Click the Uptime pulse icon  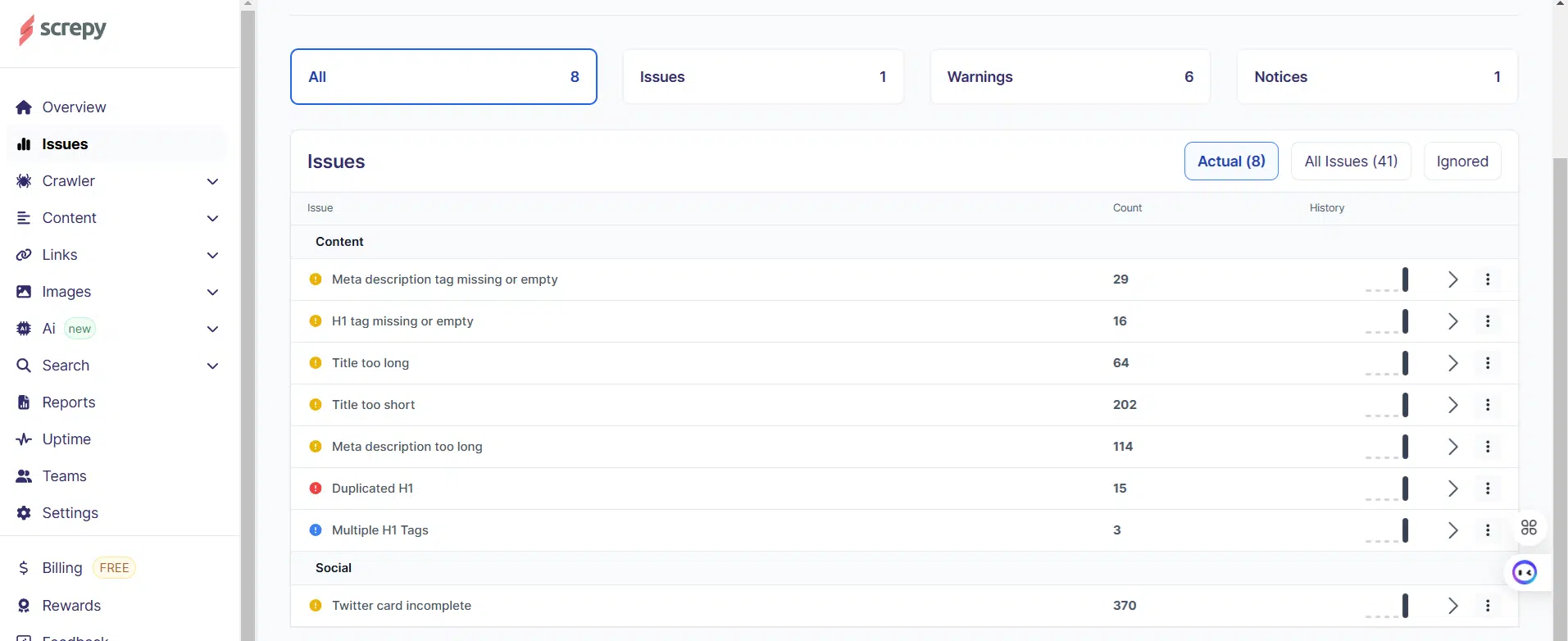click(24, 439)
